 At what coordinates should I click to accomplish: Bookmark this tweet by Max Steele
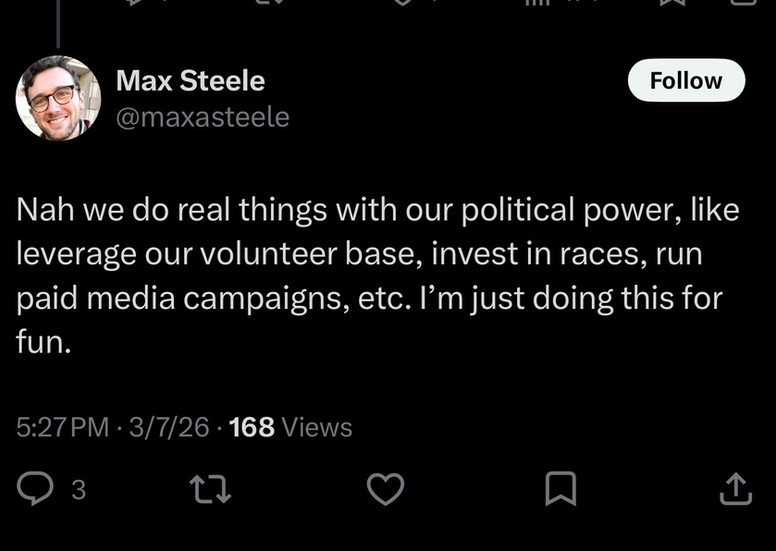coord(561,489)
